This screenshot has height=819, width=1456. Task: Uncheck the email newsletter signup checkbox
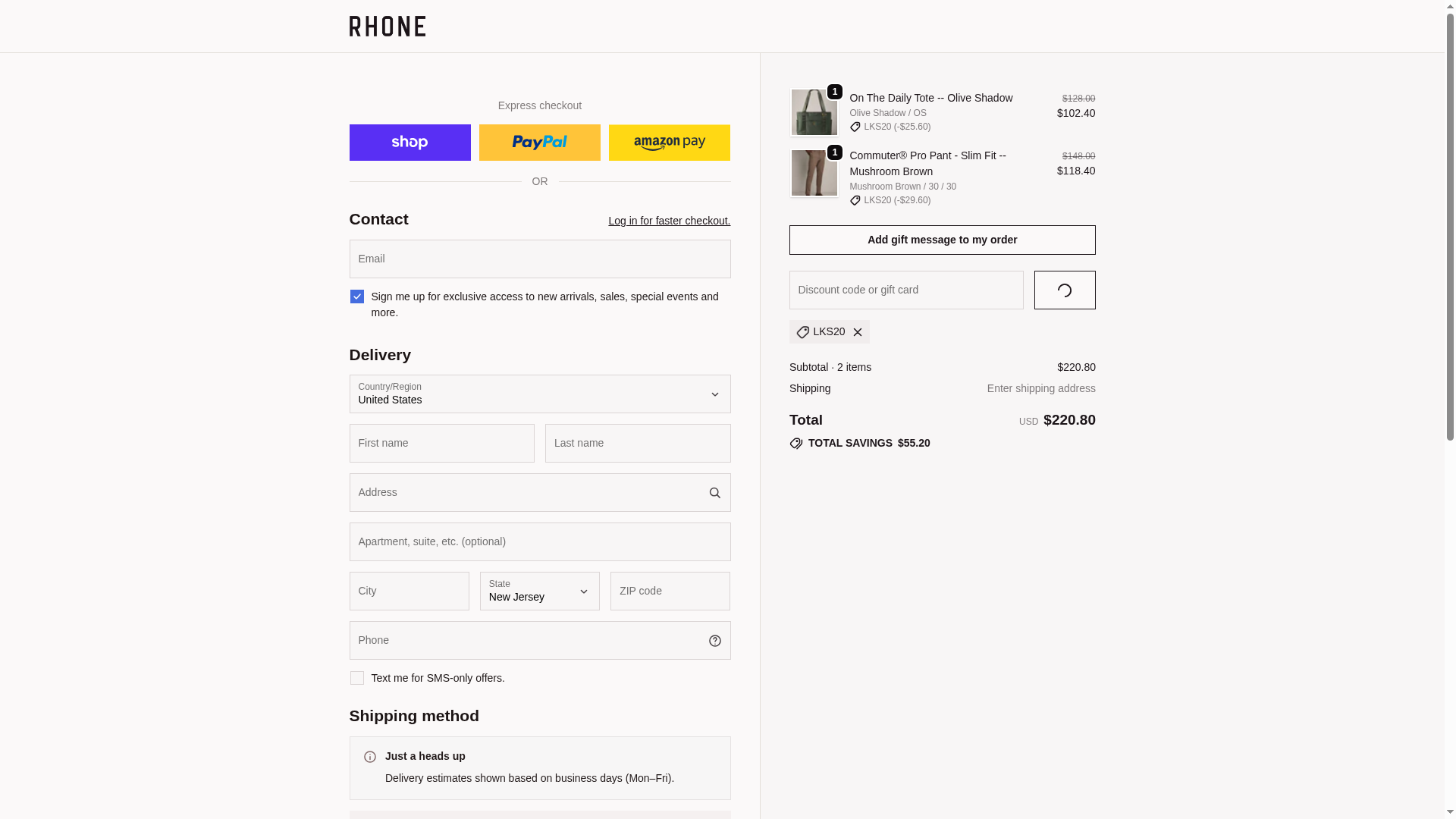[357, 297]
